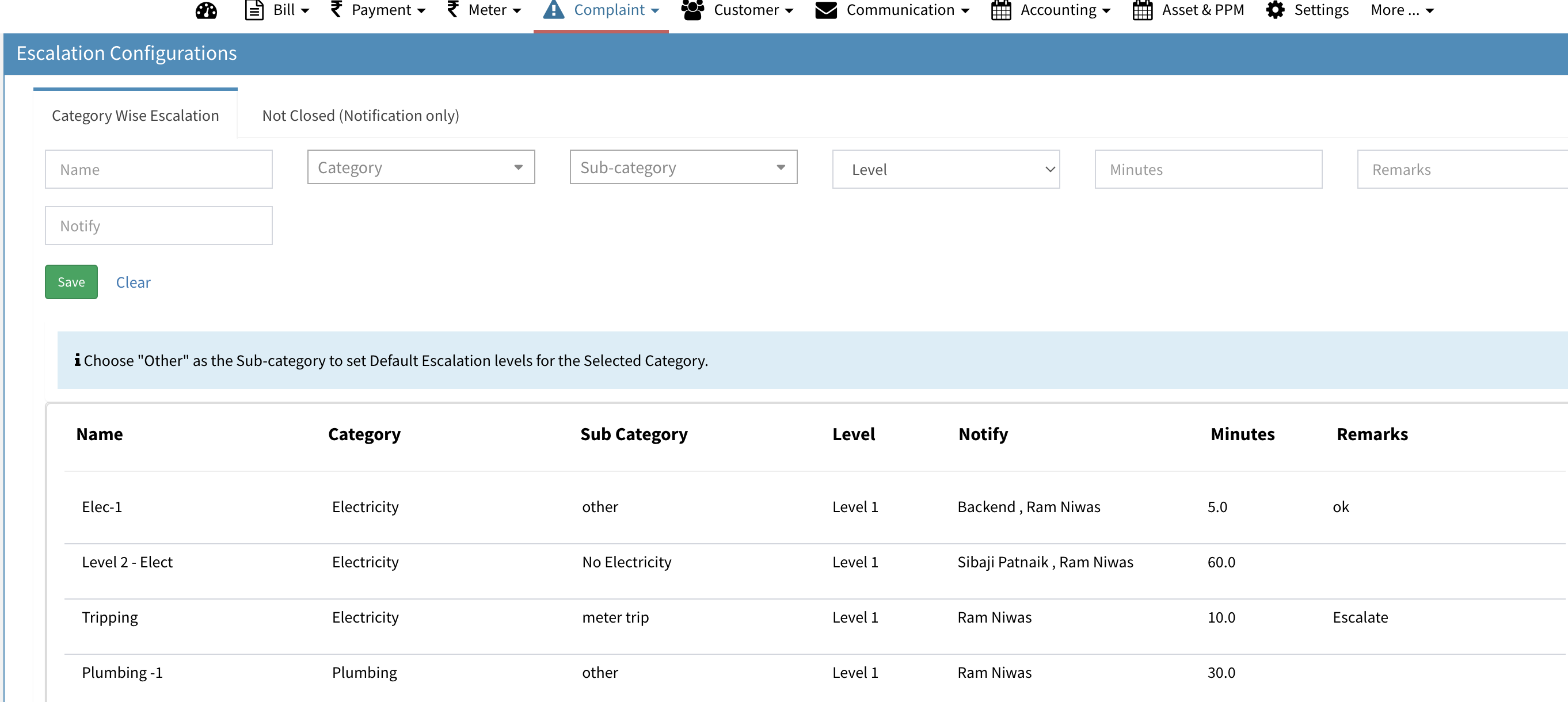Select the Category Wise Escalation tab
This screenshot has height=702, width=1568.
coord(135,115)
